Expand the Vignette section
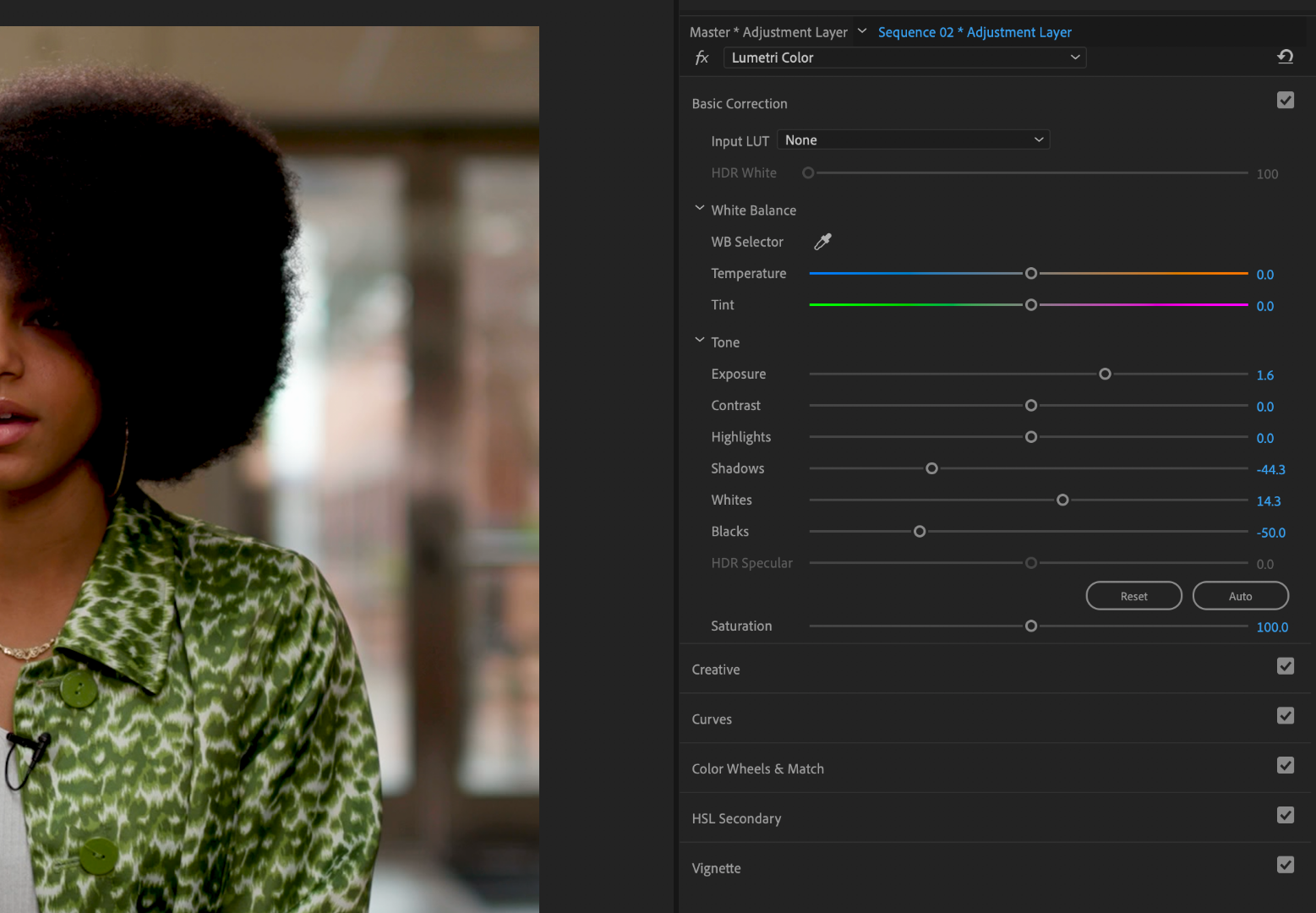Screen dimensions: 1316x913 click(716, 868)
